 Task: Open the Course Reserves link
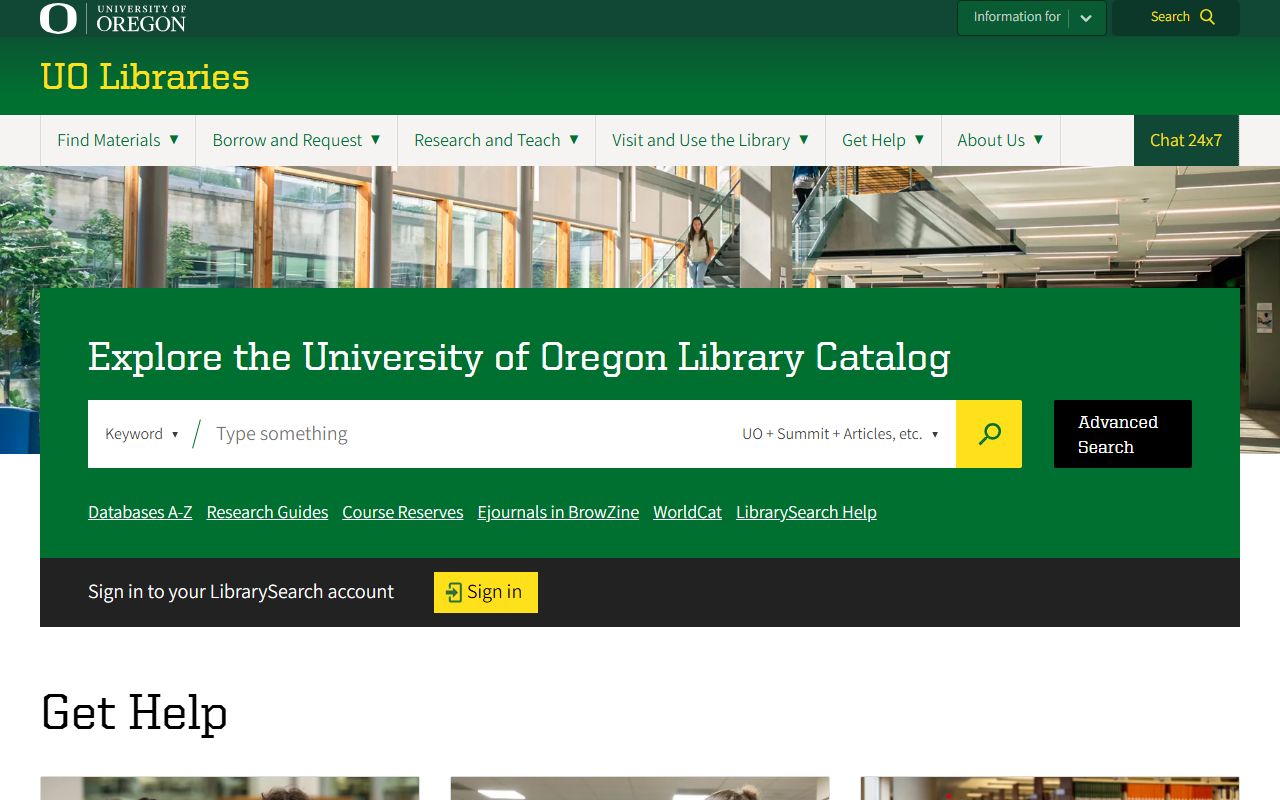click(x=403, y=512)
